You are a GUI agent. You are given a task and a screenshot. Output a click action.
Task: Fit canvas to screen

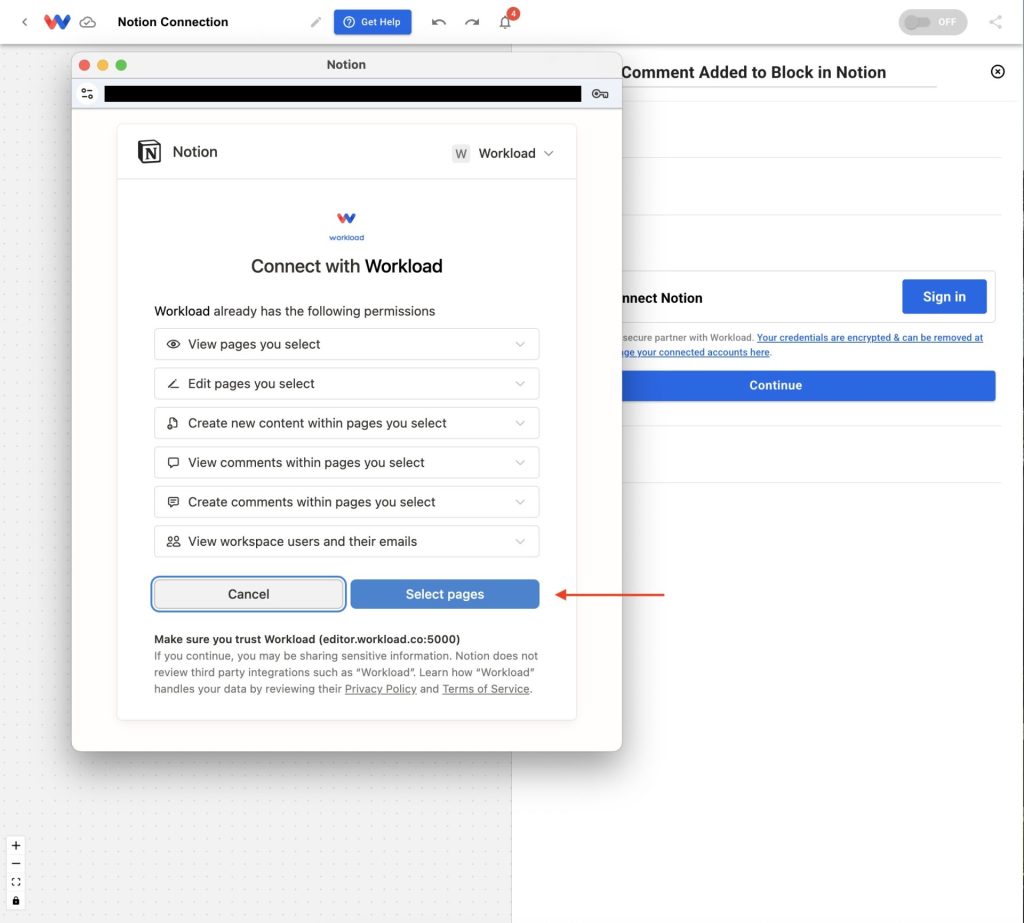16,882
